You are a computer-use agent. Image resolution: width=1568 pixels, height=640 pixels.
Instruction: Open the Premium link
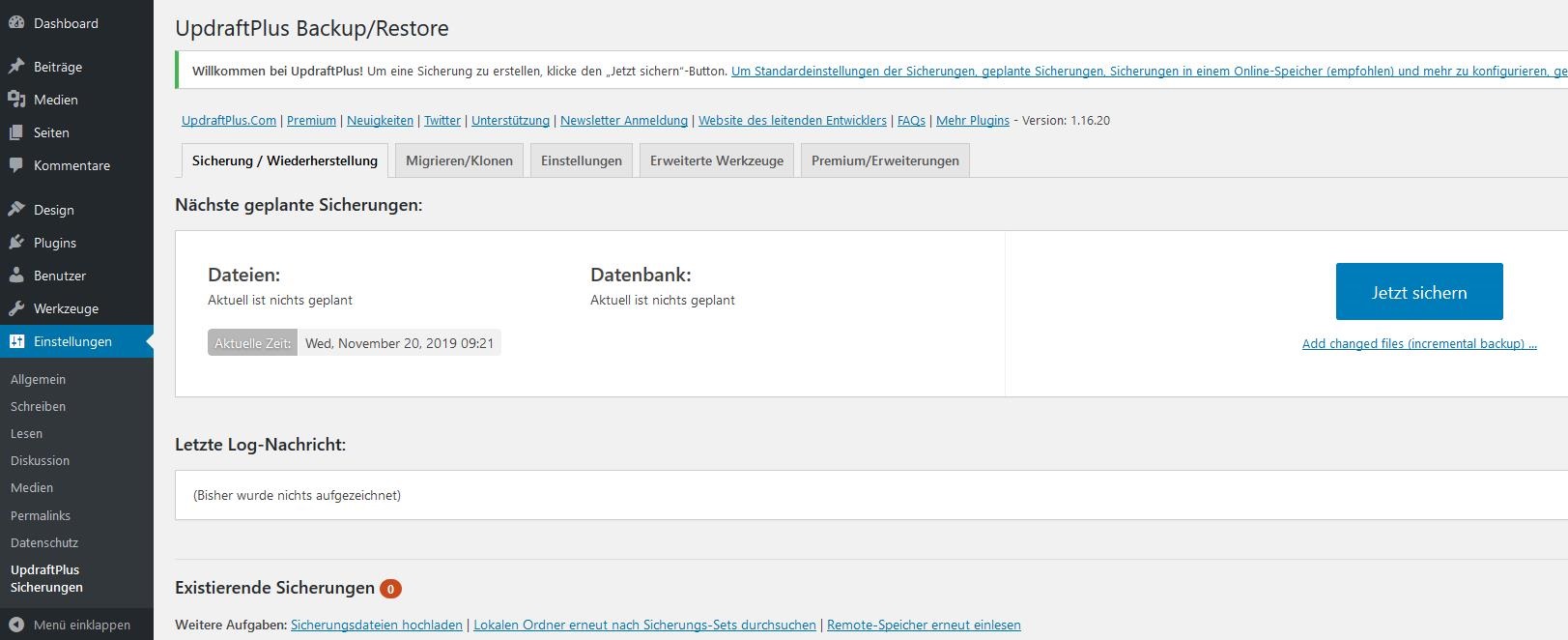click(311, 120)
